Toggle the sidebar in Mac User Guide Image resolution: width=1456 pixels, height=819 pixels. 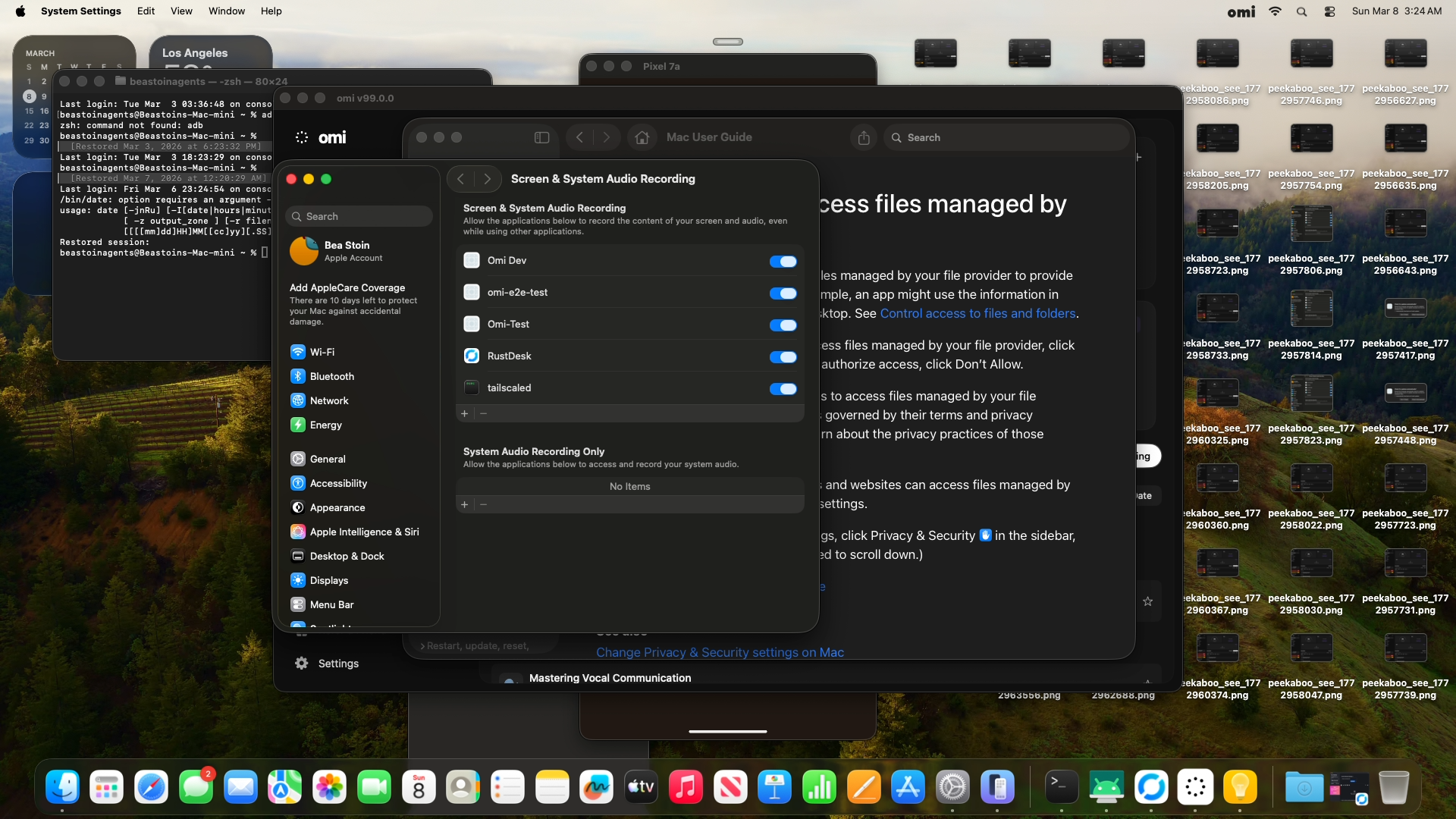[542, 137]
